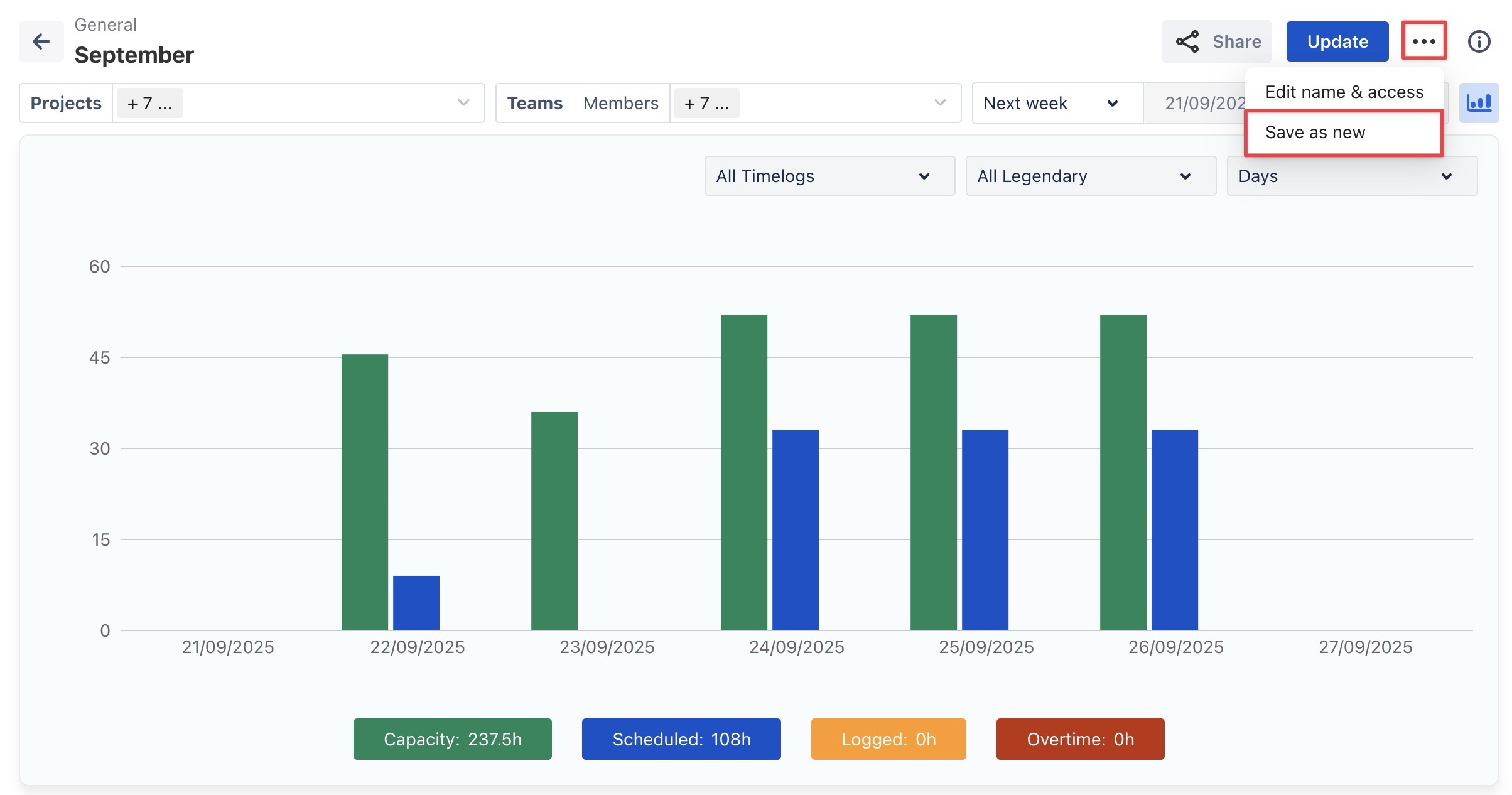Open the Days grouping dropdown
1512x795 pixels.
click(1351, 176)
